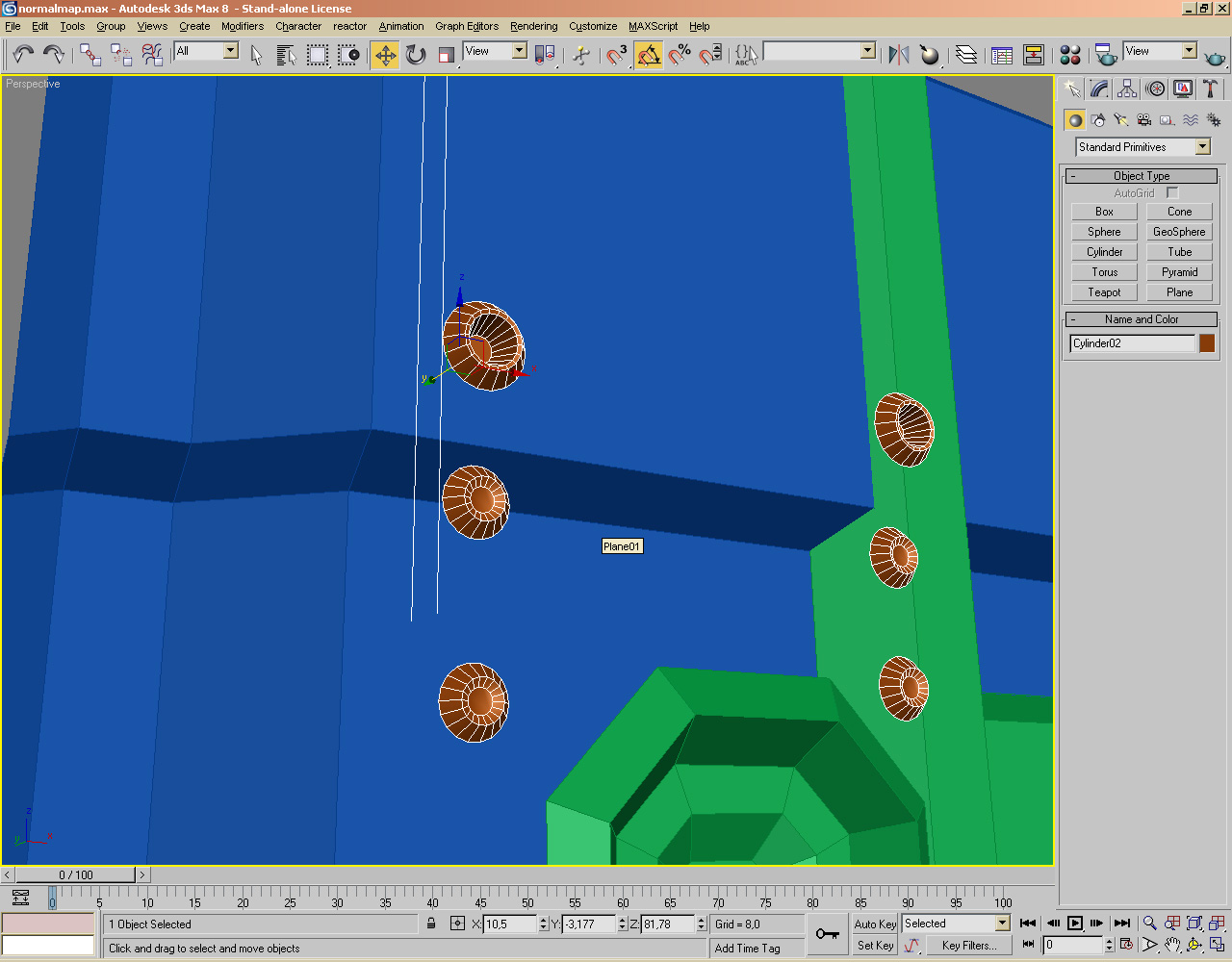Screen dimensions: 1232x962
Task: Click the Teapot creation button
Action: 1104,291
